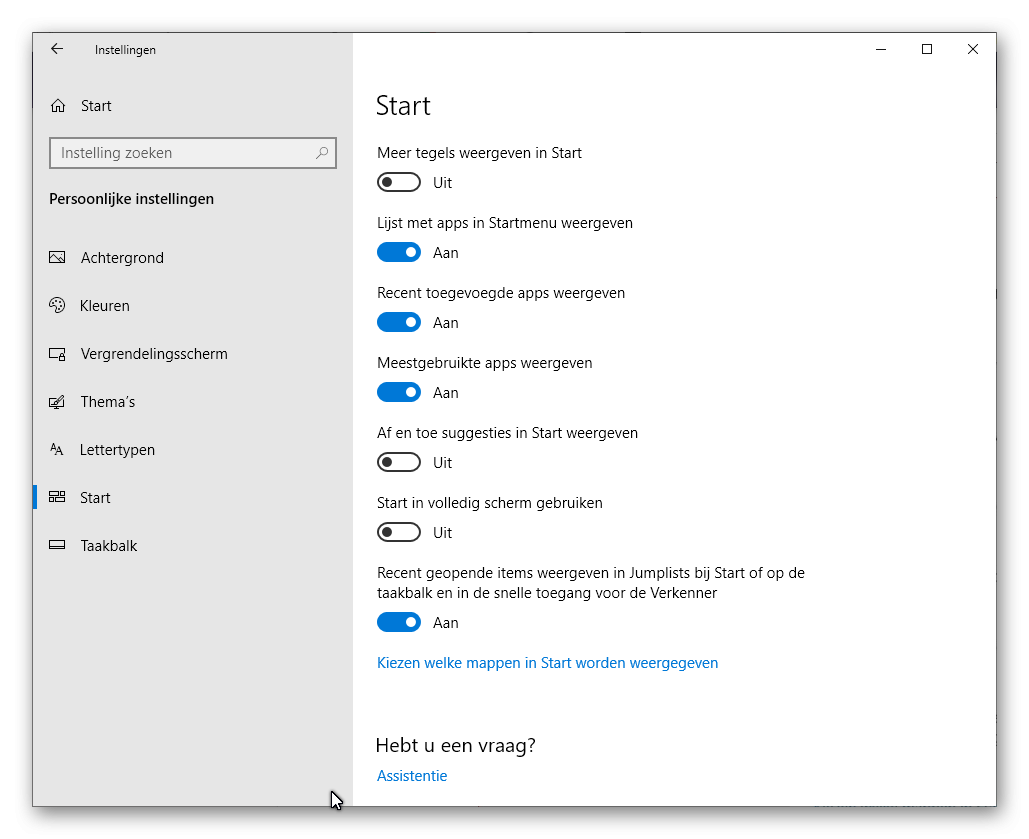Click the Start home icon
Screen dimensions: 1029x839
58,106
